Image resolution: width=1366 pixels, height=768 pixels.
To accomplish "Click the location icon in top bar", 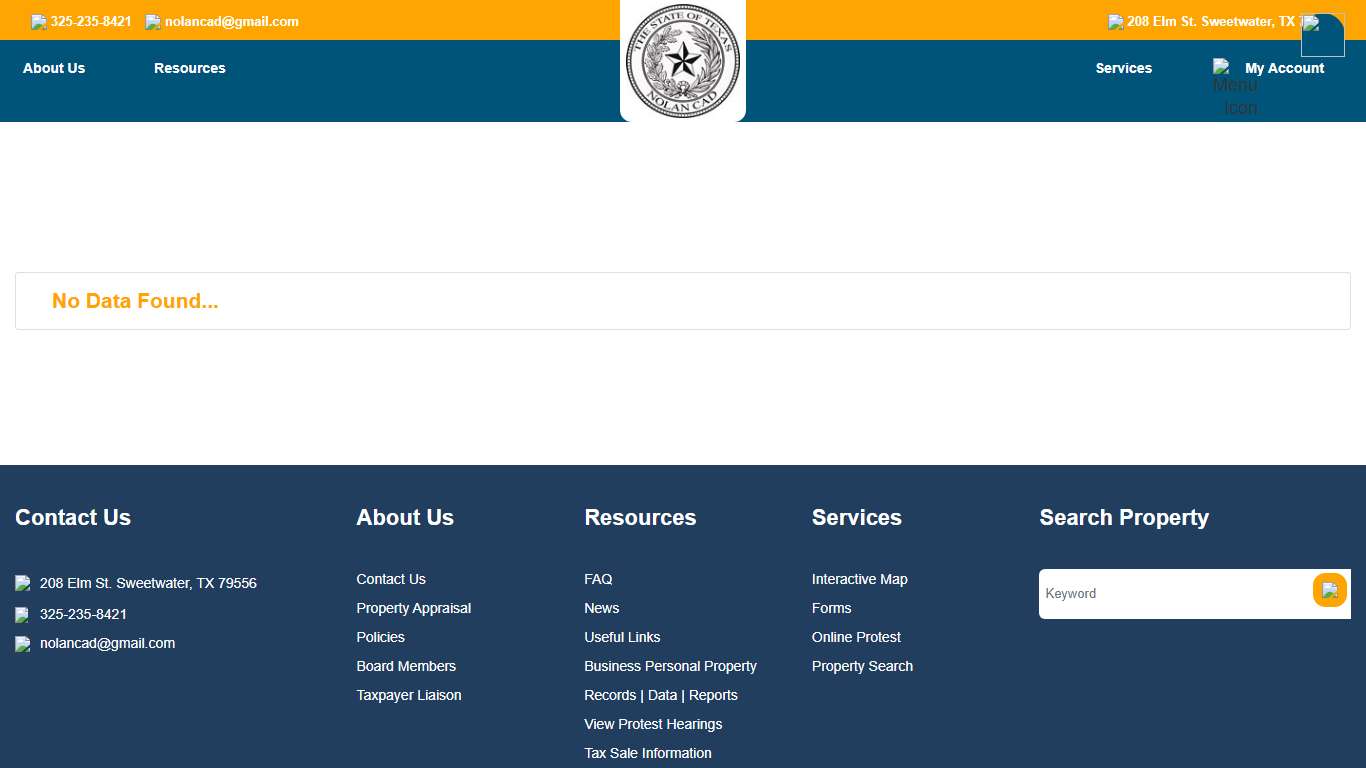I will (1116, 22).
